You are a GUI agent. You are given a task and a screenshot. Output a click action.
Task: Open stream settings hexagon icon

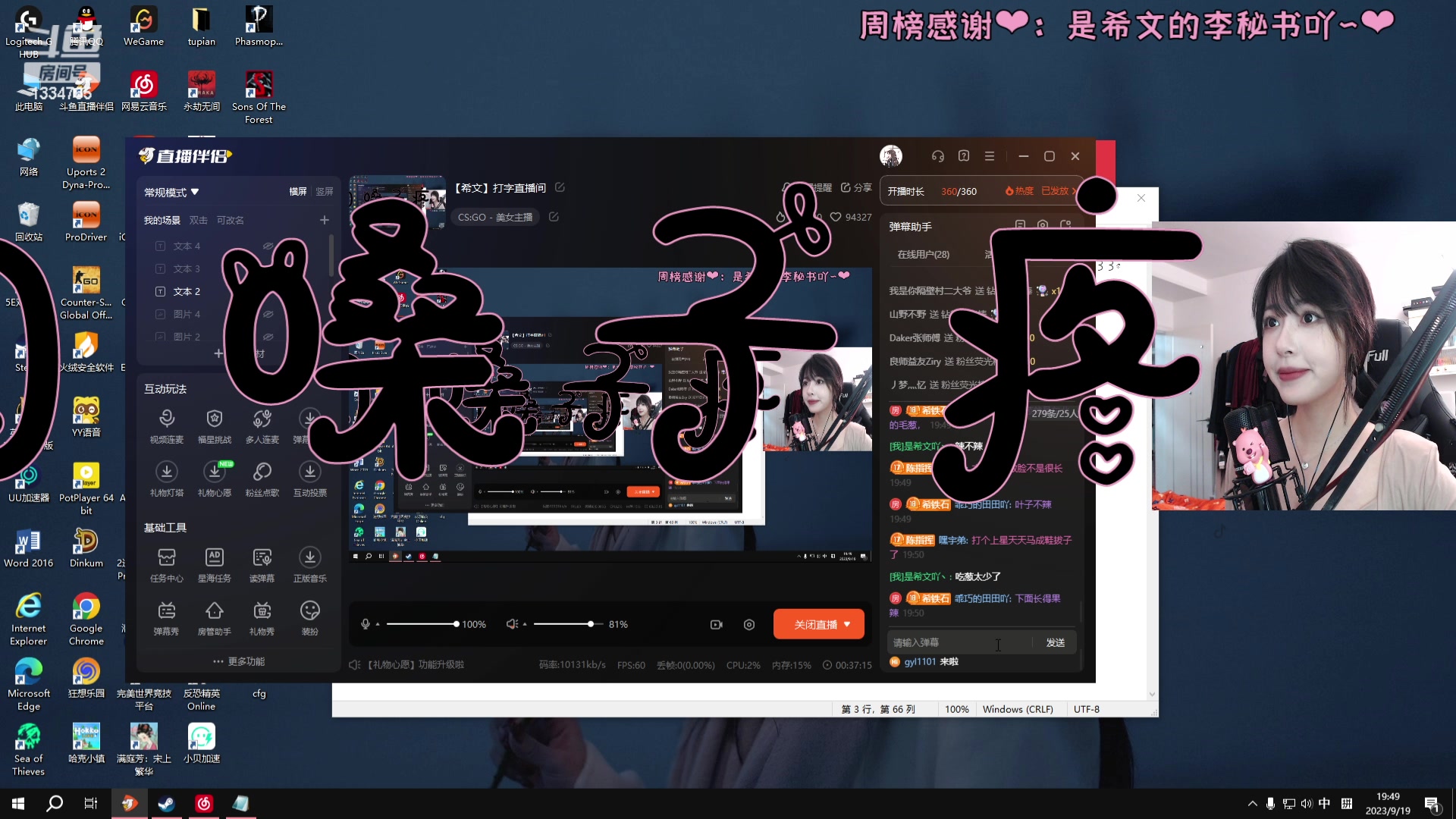(749, 625)
